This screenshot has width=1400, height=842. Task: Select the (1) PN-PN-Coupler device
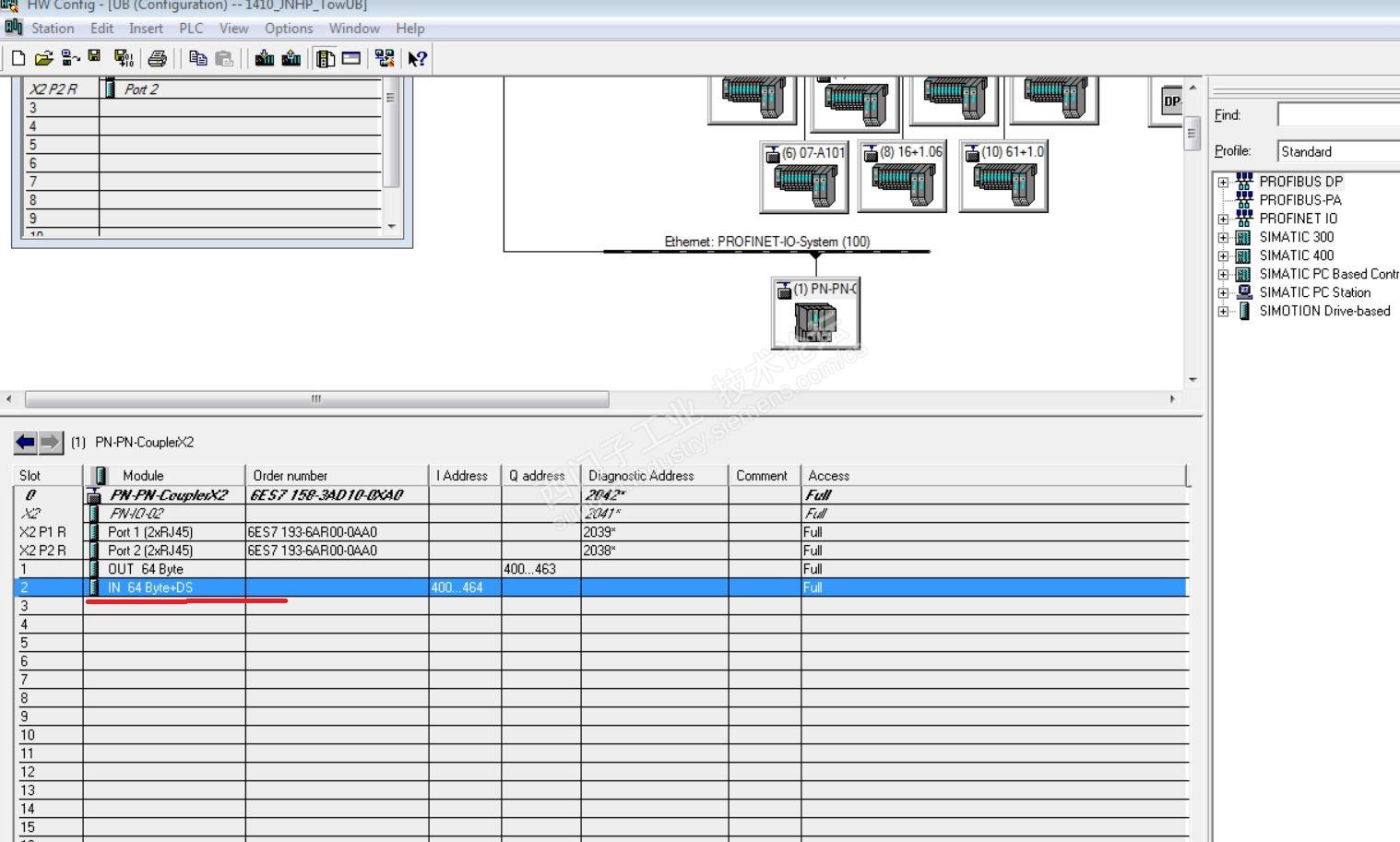coord(816,314)
